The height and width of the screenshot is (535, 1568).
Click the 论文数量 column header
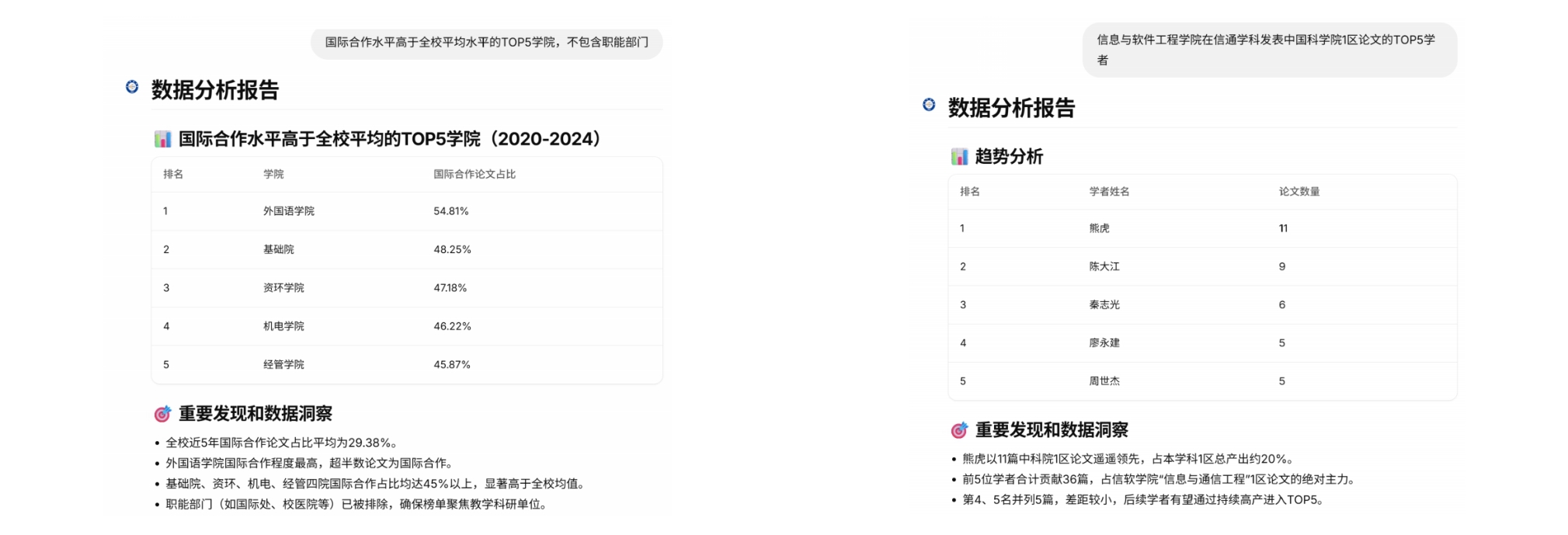[x=1299, y=191]
